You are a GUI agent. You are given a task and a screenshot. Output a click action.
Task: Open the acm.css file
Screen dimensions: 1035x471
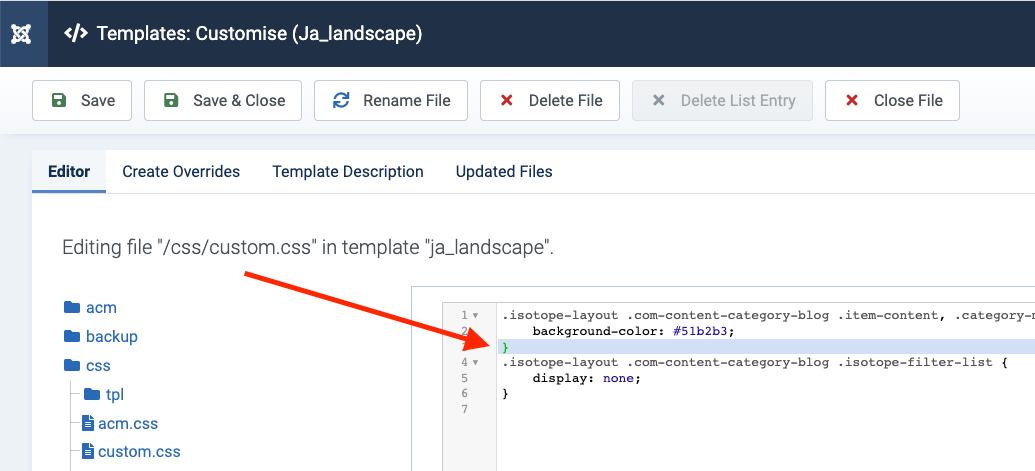pos(127,423)
